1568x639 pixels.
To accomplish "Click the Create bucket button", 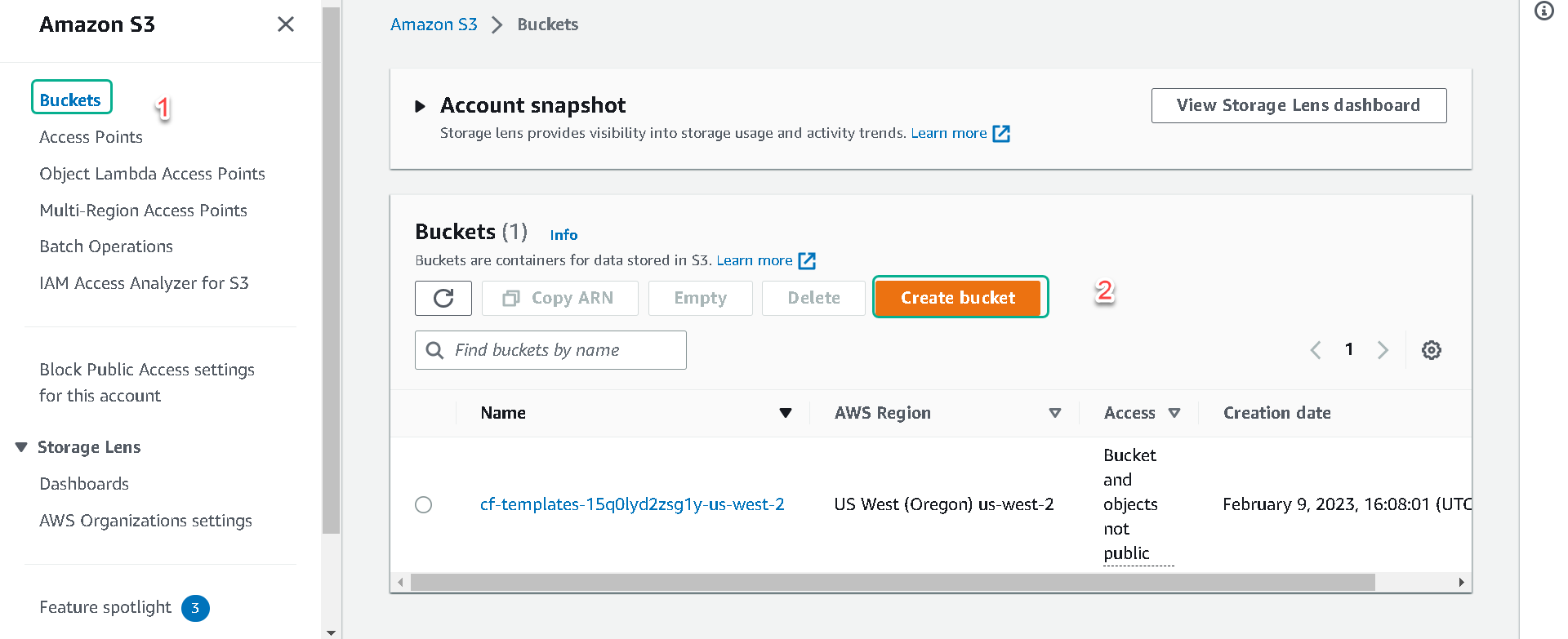I will (x=958, y=298).
